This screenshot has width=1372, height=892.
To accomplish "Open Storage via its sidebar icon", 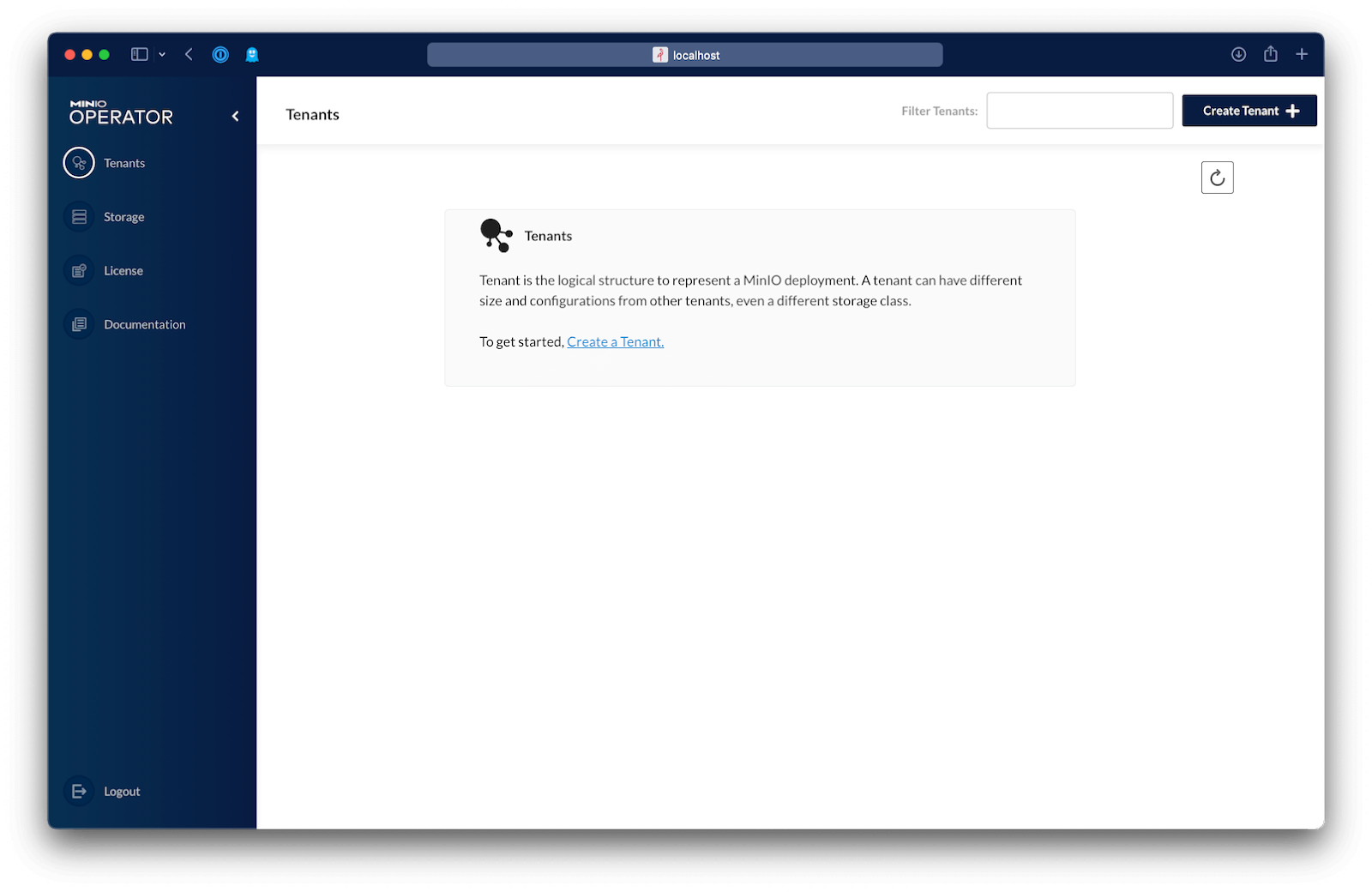I will point(79,217).
